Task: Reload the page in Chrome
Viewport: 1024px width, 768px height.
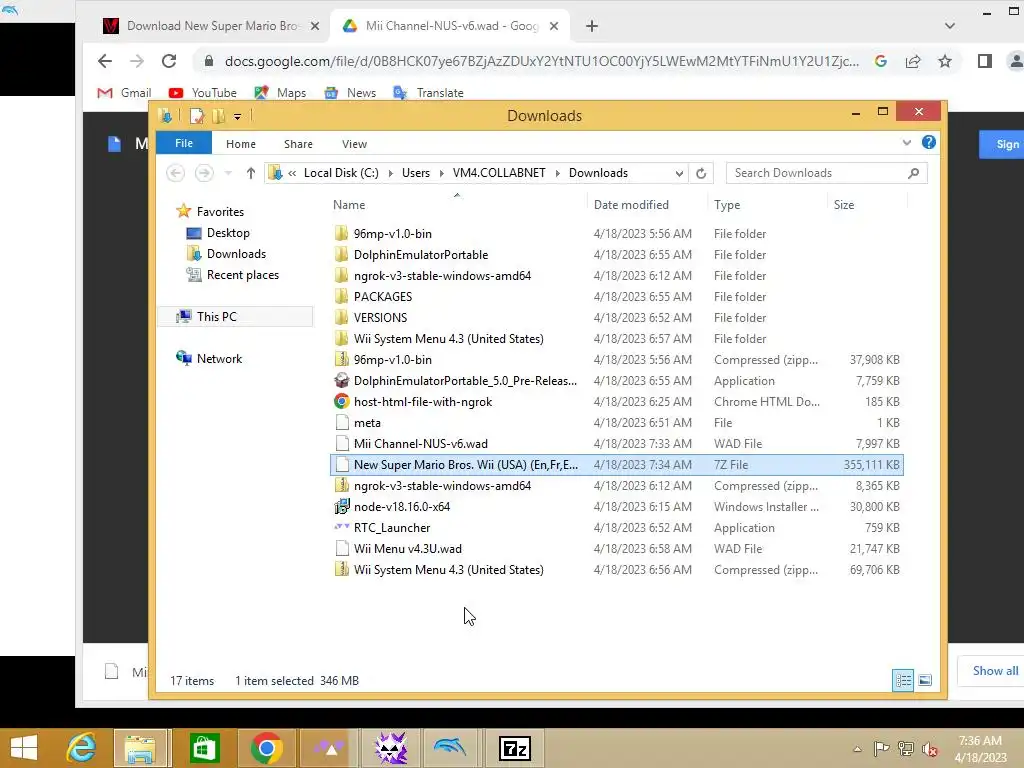Action: pyautogui.click(x=169, y=61)
